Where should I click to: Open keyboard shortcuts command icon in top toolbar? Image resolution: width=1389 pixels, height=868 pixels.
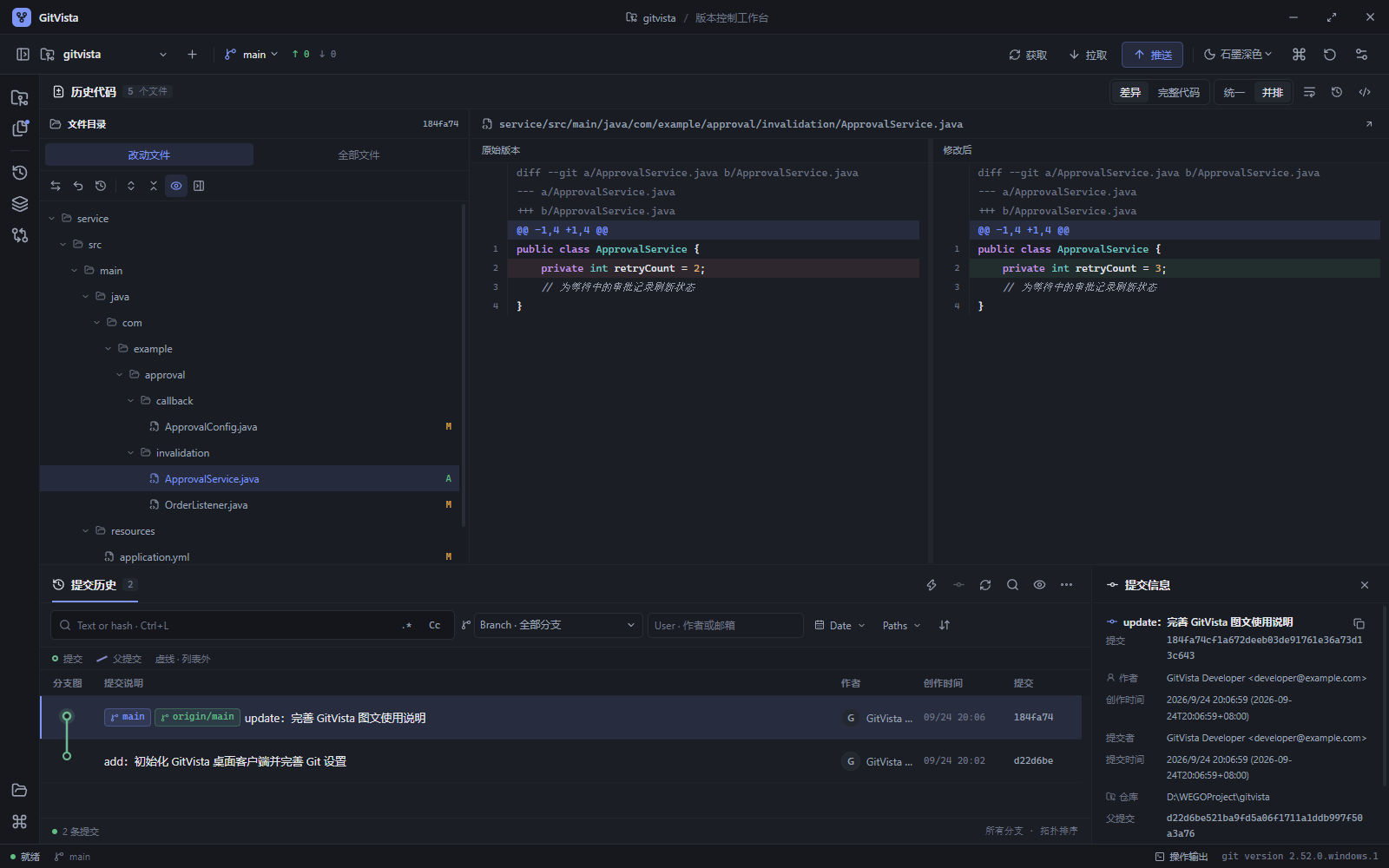coord(1299,54)
